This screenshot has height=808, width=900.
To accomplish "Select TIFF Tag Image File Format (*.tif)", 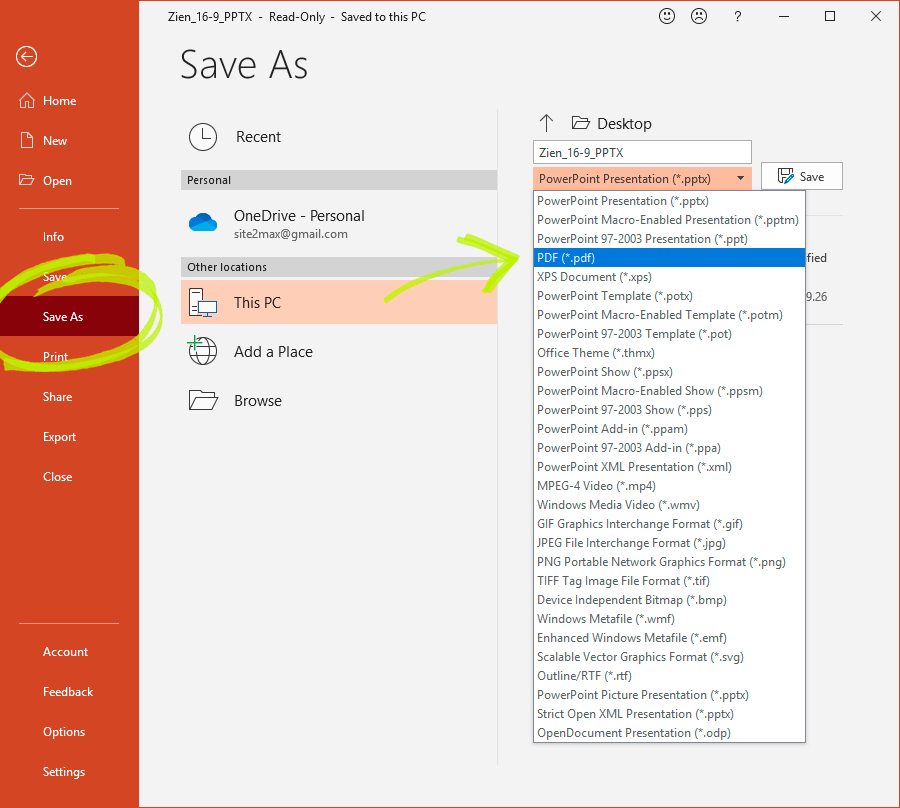I will click(x=669, y=581).
